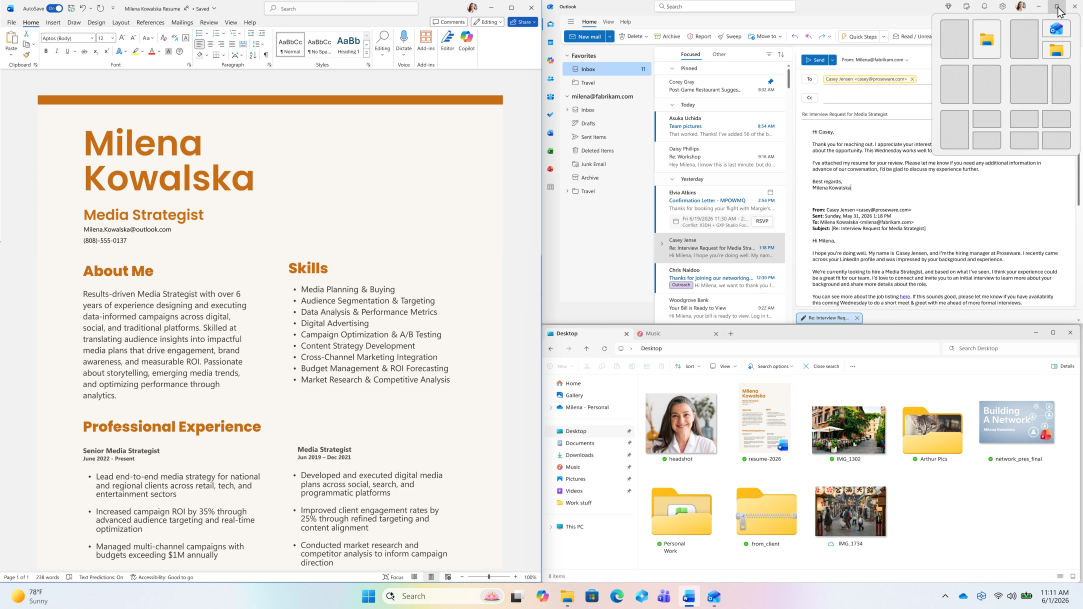The width and height of the screenshot is (1083, 609).
Task: Click Close search in File Explorer
Action: (821, 367)
